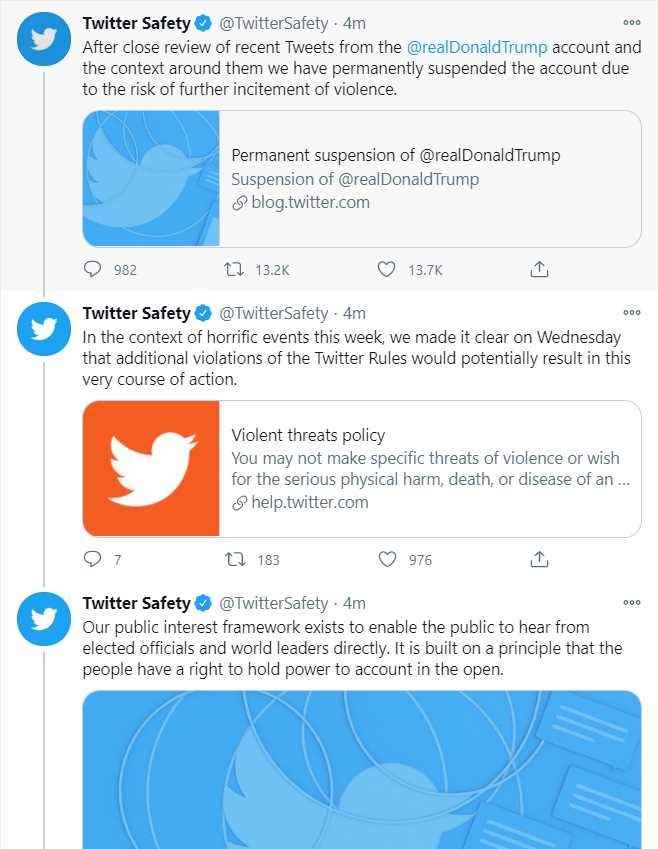This screenshot has width=658, height=849.
Task: Open the Violent threats policy link card
Action: pyautogui.click(x=430, y=469)
